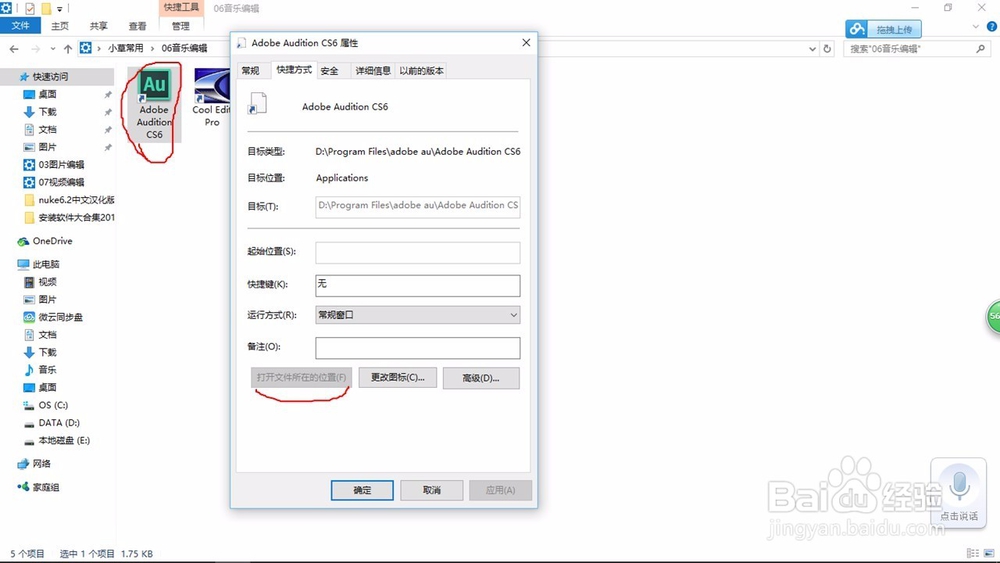Select the 快捷方式 tab in properties
Image resolution: width=1000 pixels, height=563 pixels.
pos(294,69)
